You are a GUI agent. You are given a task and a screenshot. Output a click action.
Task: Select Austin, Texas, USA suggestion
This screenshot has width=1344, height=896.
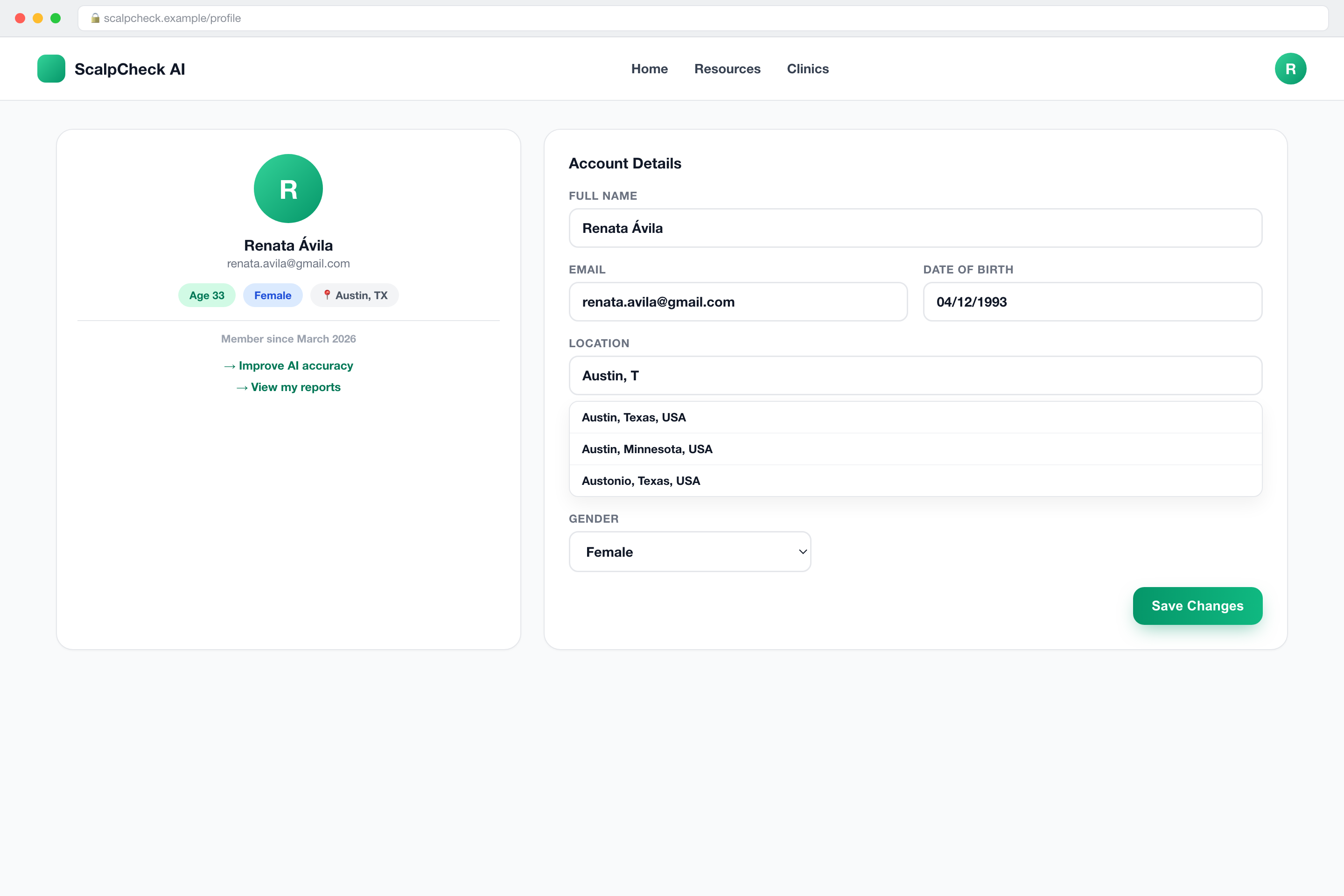(916, 417)
